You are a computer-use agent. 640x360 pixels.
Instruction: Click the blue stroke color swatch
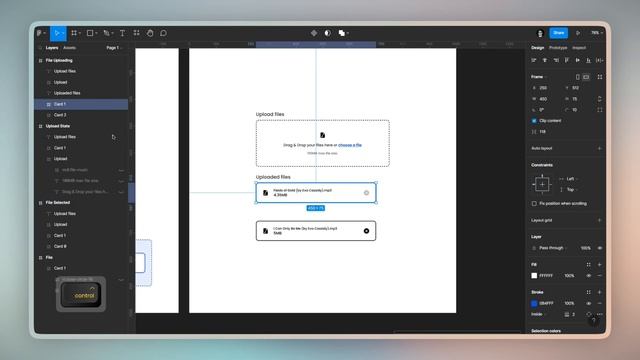[534, 304]
